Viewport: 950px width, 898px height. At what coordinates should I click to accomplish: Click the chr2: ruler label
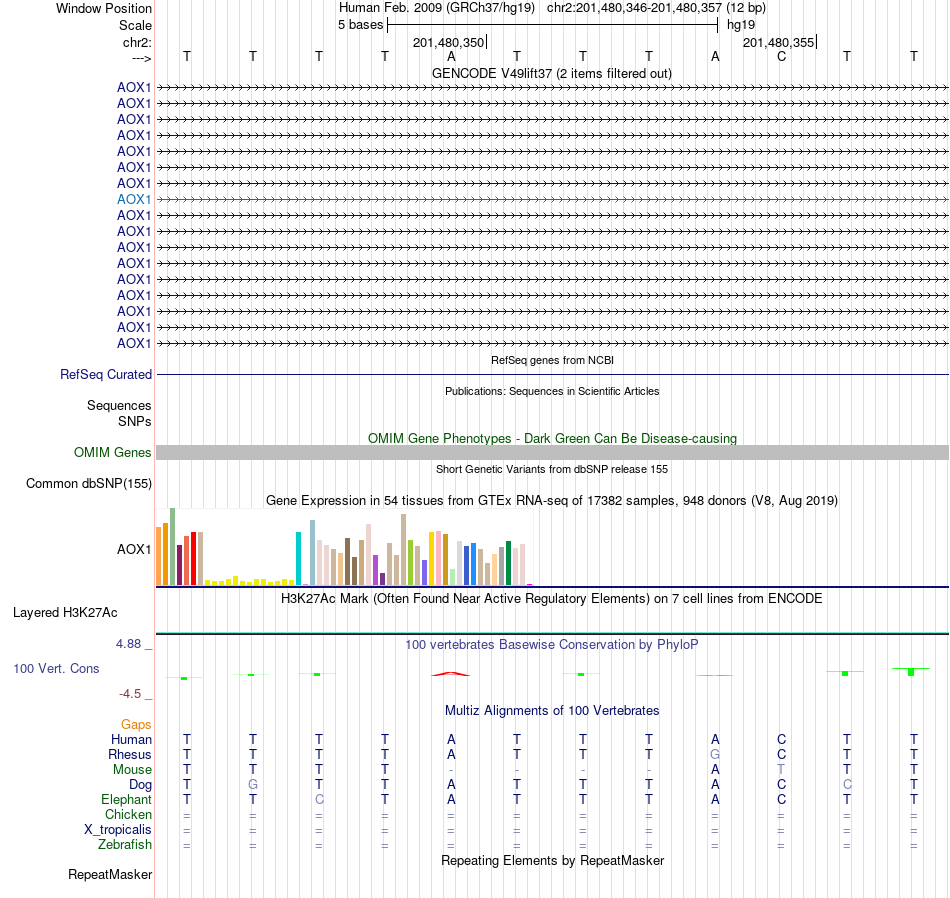click(137, 42)
